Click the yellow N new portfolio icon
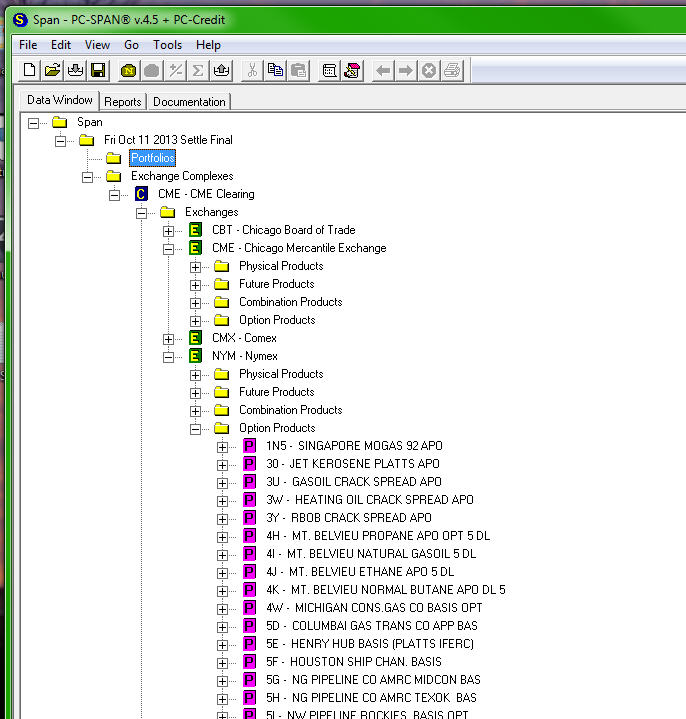Viewport: 686px width, 719px height. coord(128,70)
